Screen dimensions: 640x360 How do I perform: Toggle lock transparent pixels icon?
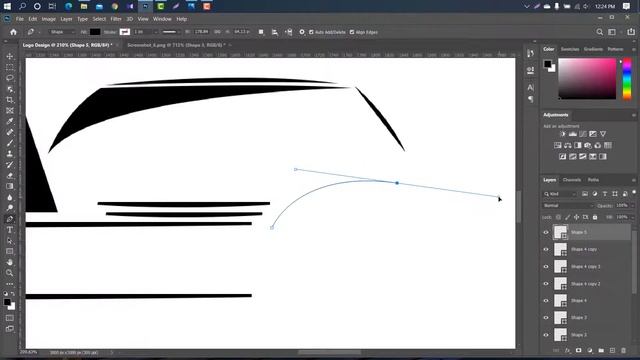point(558,217)
